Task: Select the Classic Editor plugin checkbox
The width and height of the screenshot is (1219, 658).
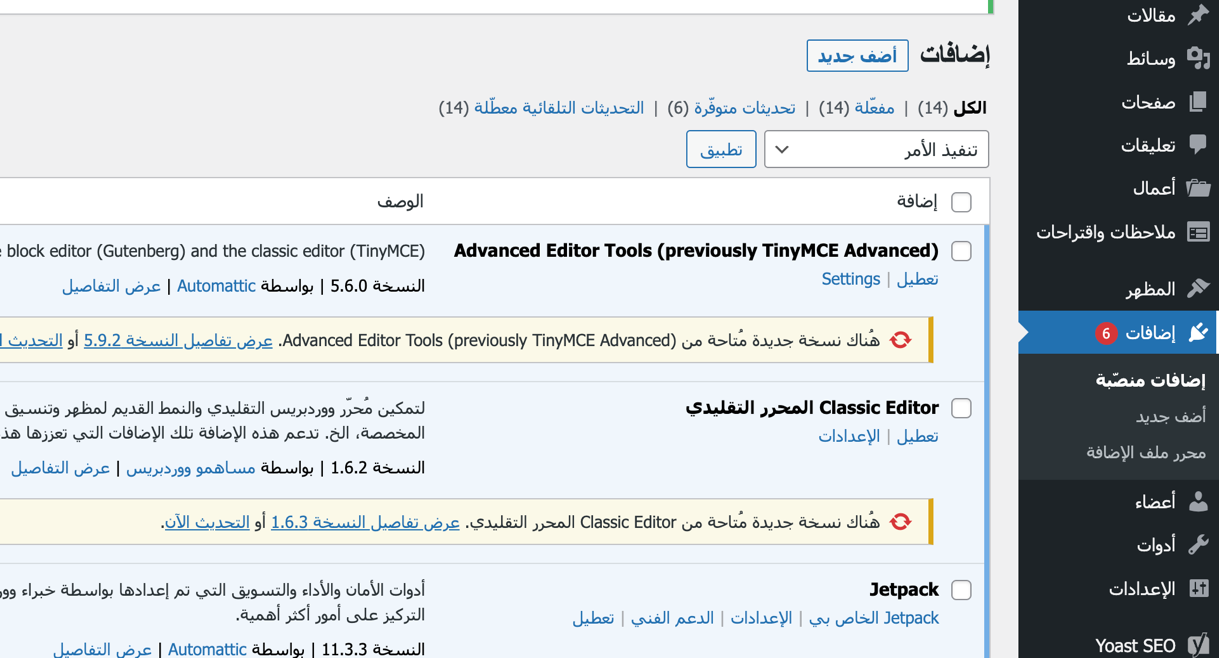Action: [961, 408]
